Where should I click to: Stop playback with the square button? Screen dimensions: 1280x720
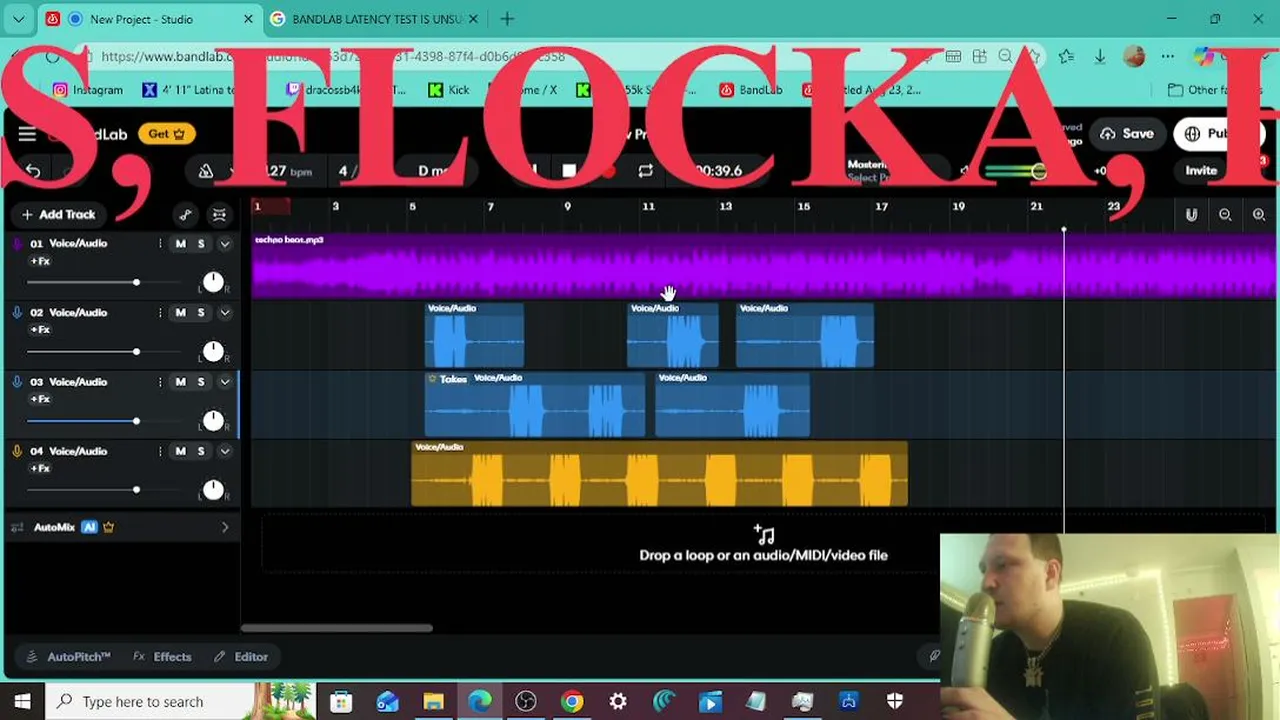569,171
